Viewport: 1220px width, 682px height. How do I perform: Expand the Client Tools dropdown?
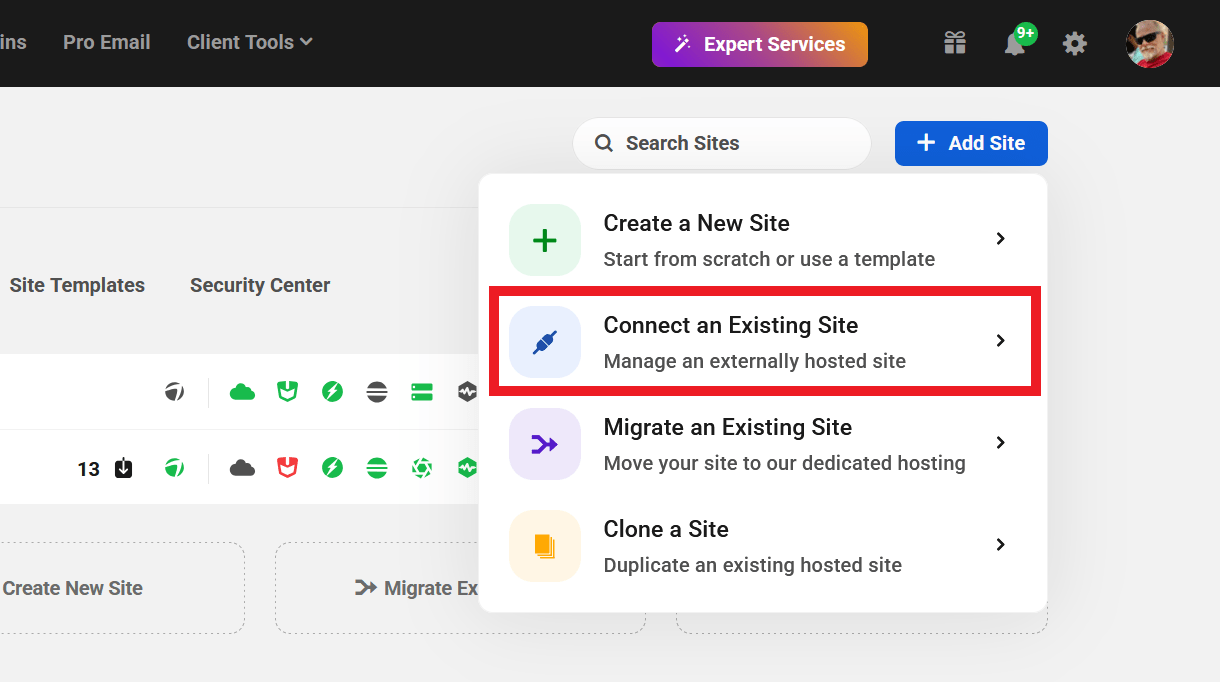pos(248,42)
